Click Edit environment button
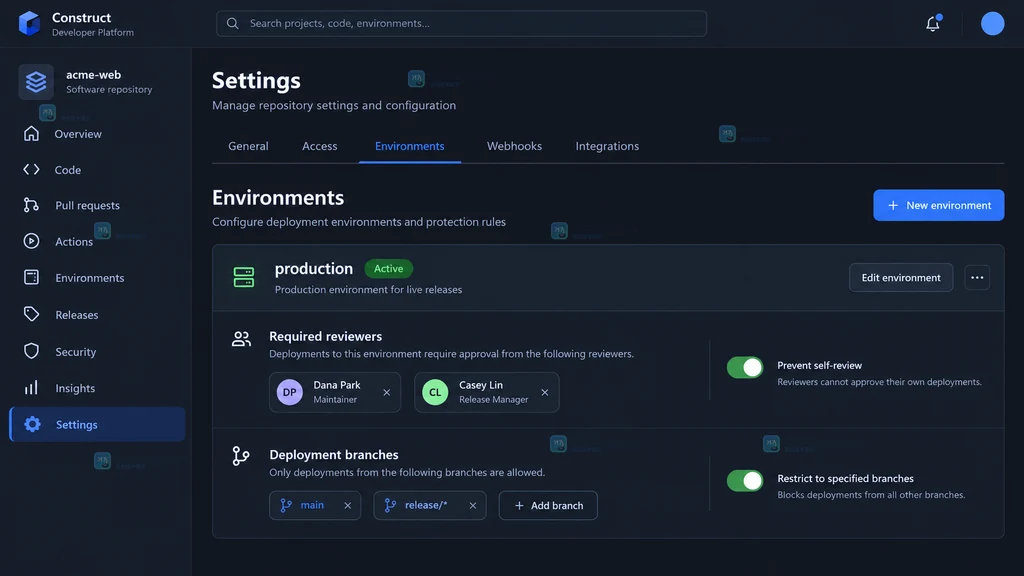 (901, 278)
